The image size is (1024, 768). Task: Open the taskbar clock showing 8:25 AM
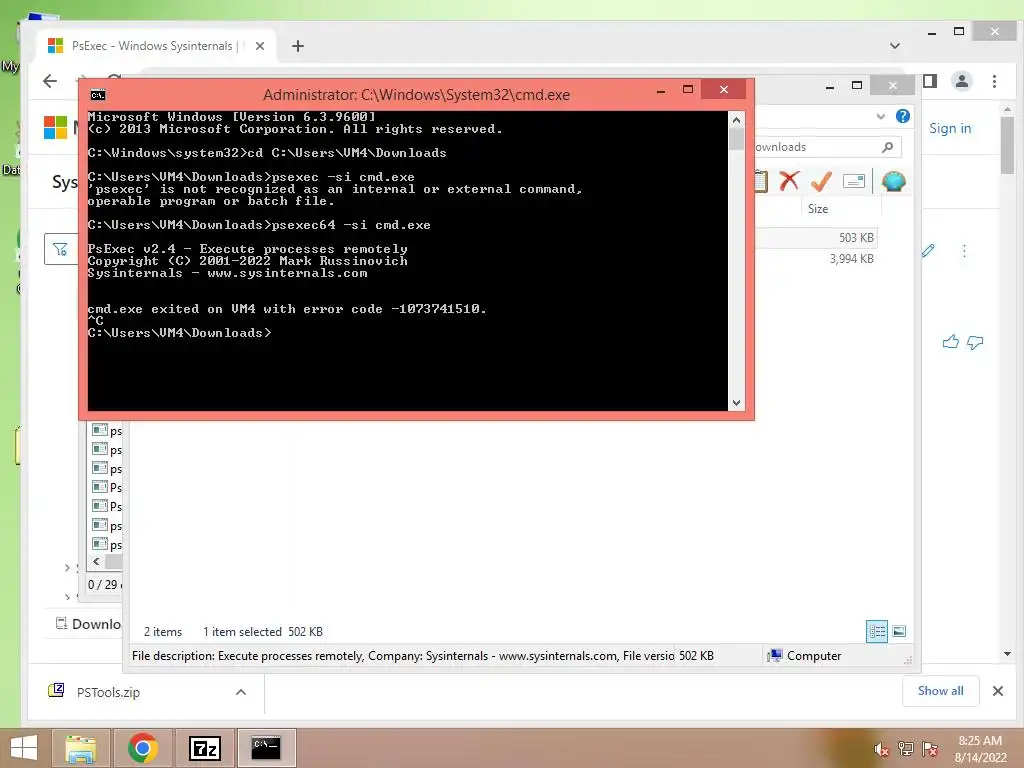[980, 749]
